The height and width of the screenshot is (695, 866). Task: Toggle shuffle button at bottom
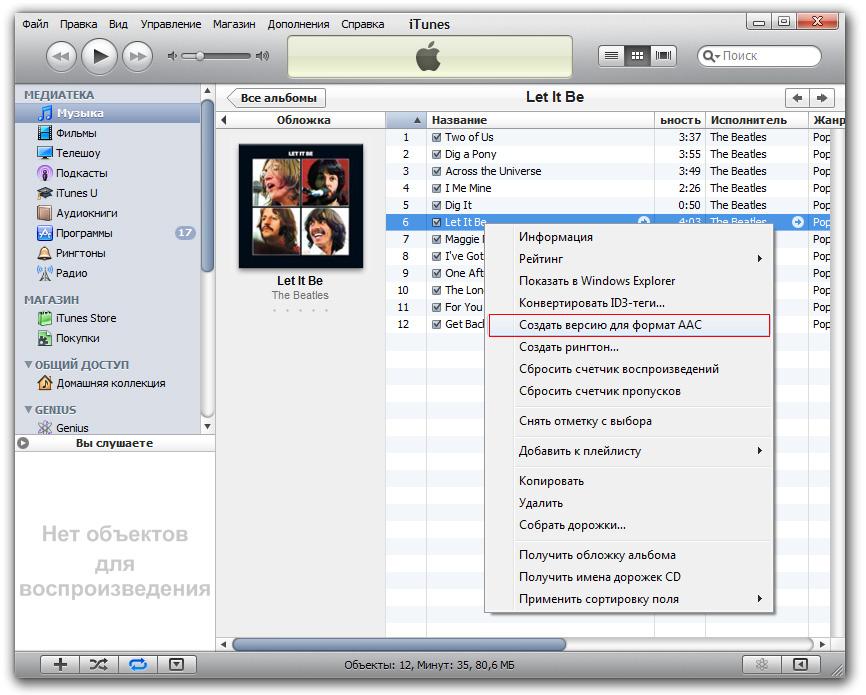click(x=99, y=664)
